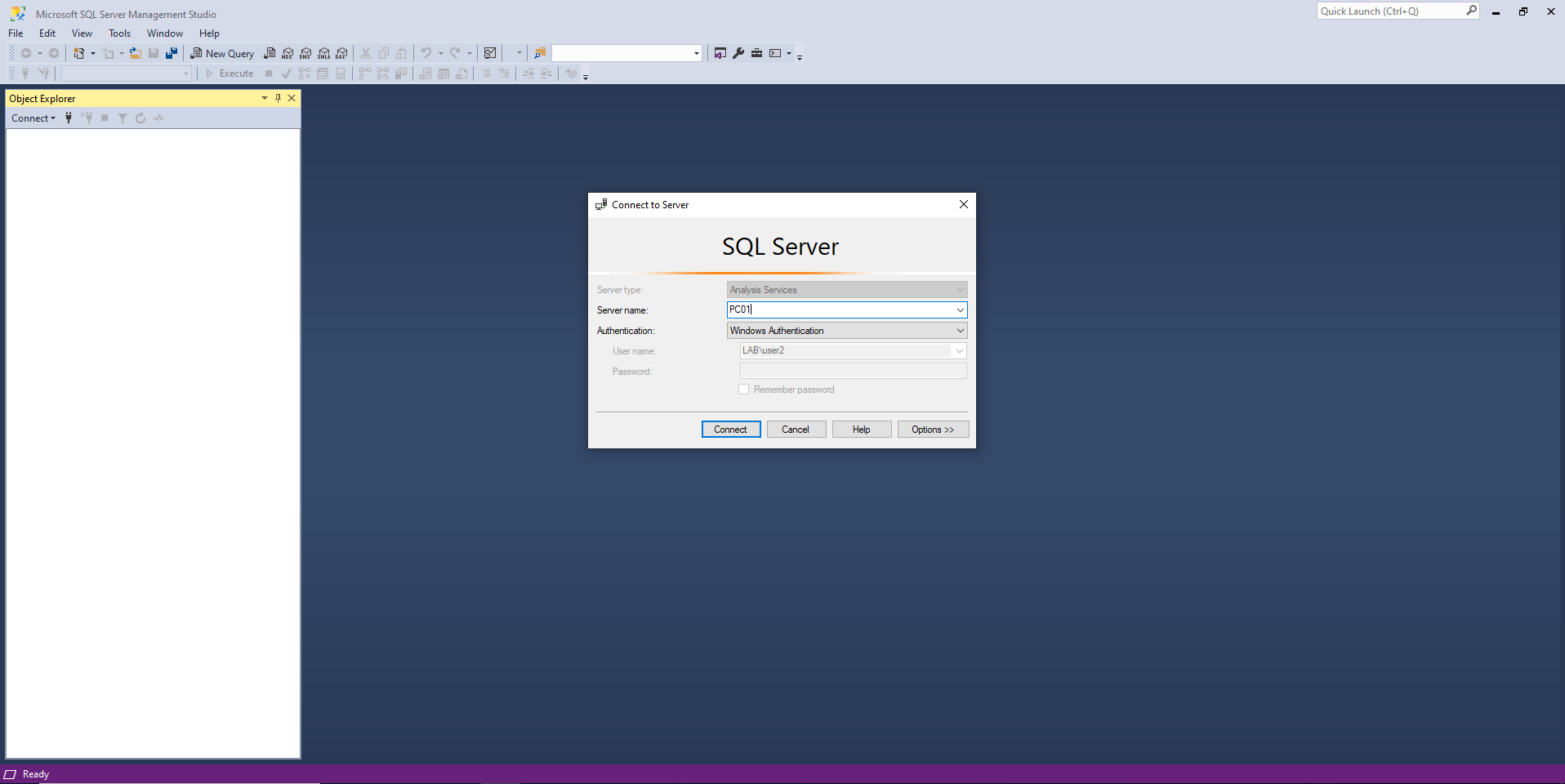Click the Navigate Backward arrow
The width and height of the screenshot is (1565, 784).
click(x=26, y=53)
